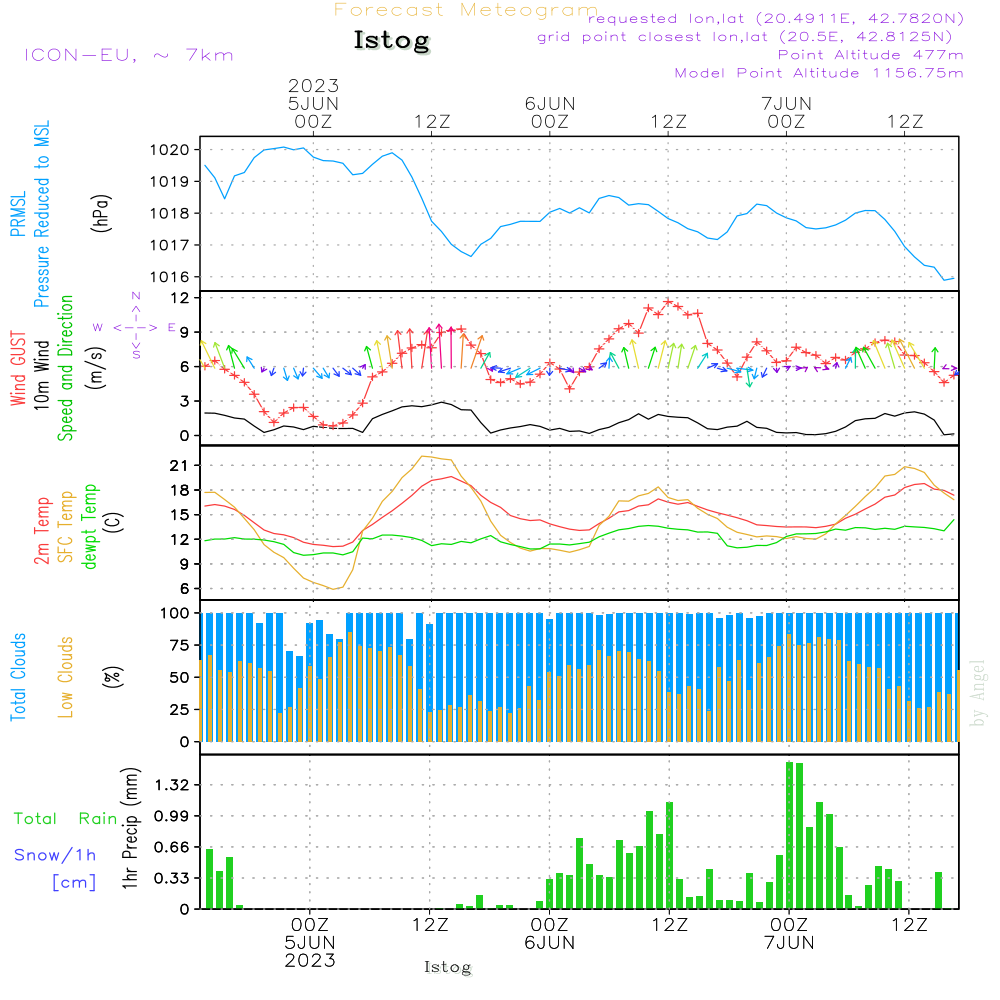This screenshot has width=1000, height=1000.
Task: Click the 1.32 precipitation axis tick
Action: point(172,785)
